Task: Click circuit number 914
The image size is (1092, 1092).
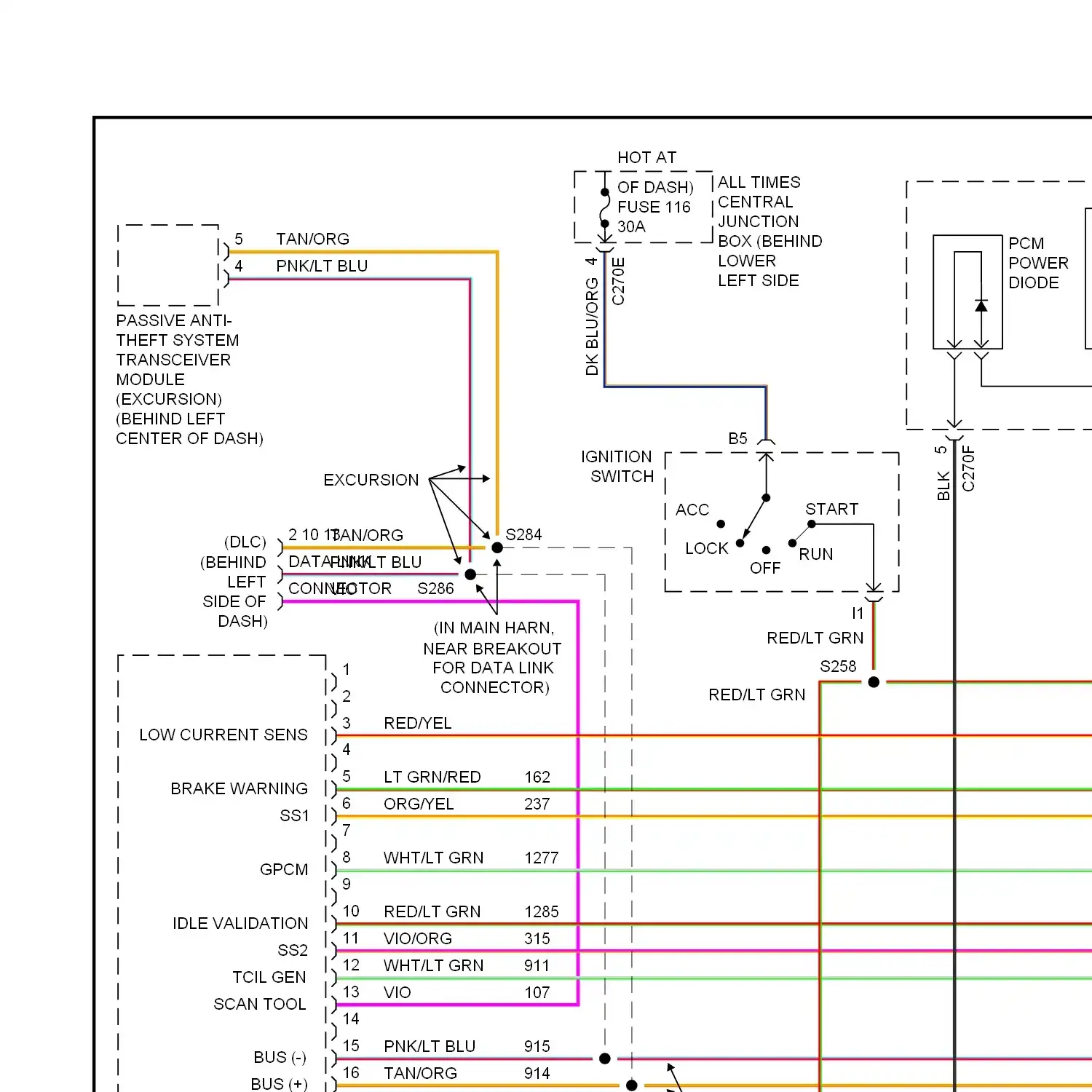Action: [537, 1074]
